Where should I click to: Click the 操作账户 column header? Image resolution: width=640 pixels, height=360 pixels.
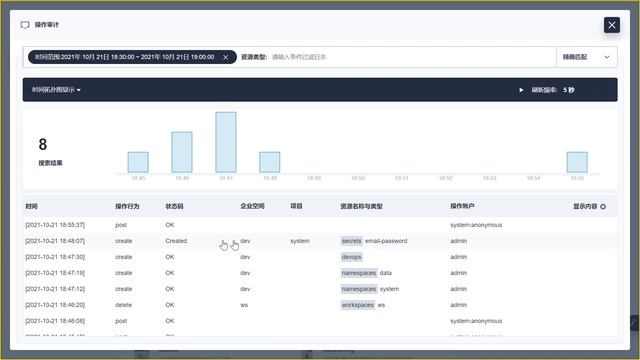tap(462, 206)
